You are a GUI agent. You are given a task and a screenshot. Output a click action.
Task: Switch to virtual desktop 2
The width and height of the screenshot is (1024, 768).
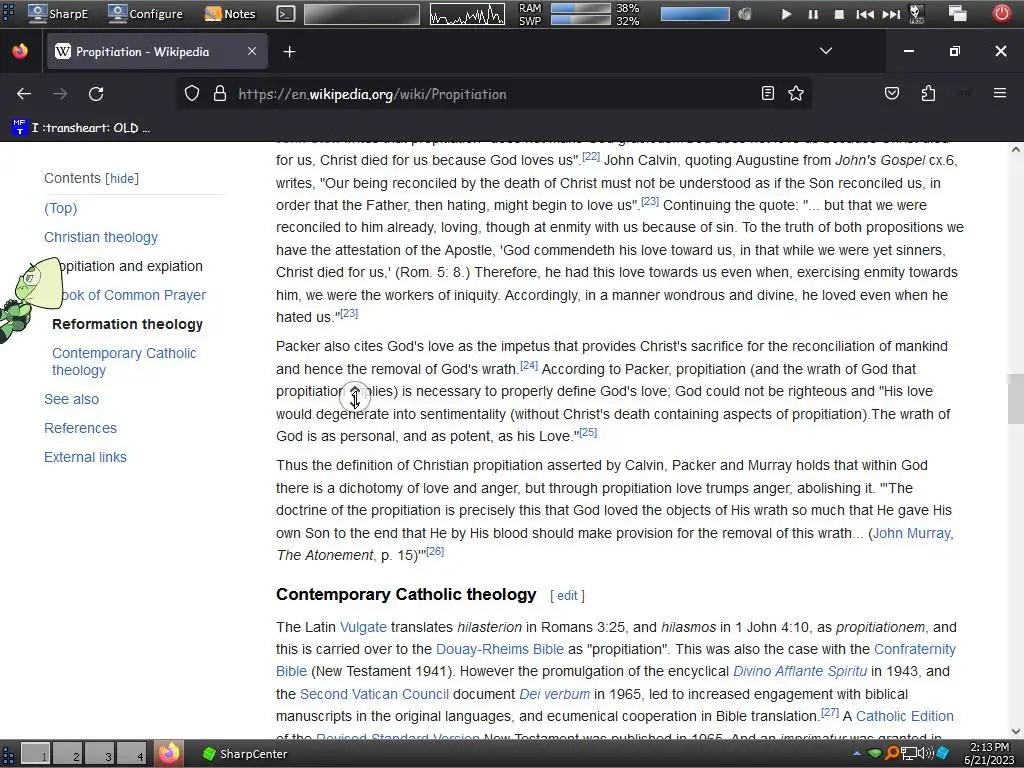(x=69, y=754)
